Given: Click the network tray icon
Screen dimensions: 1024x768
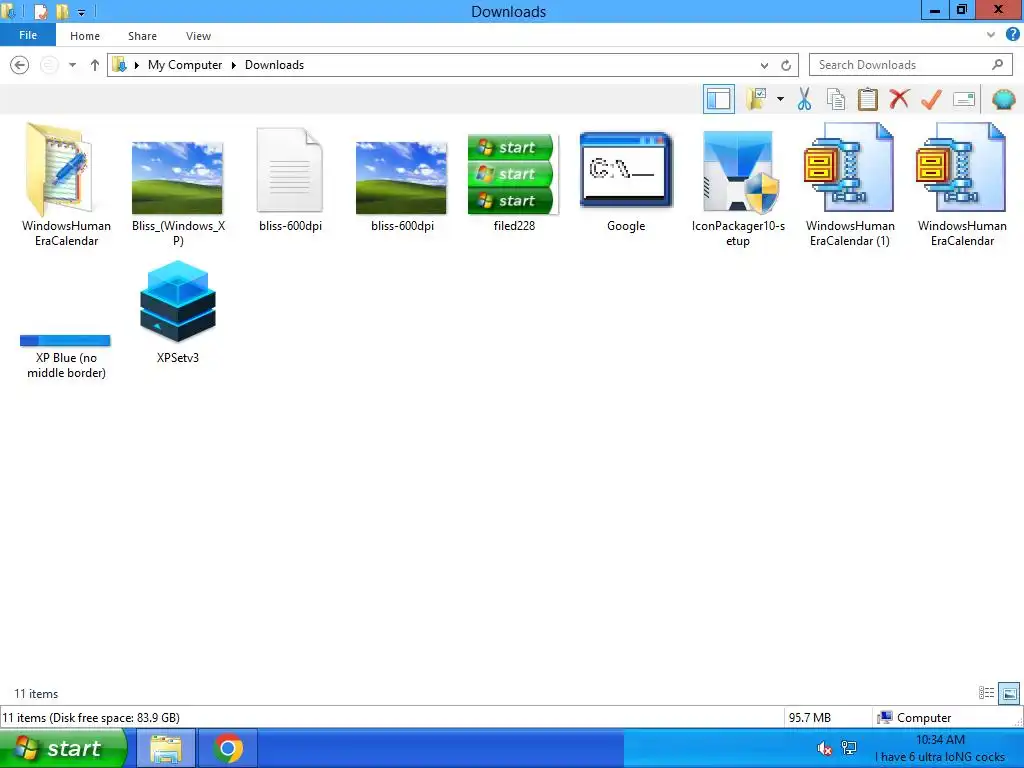Looking at the screenshot, I should point(849,748).
